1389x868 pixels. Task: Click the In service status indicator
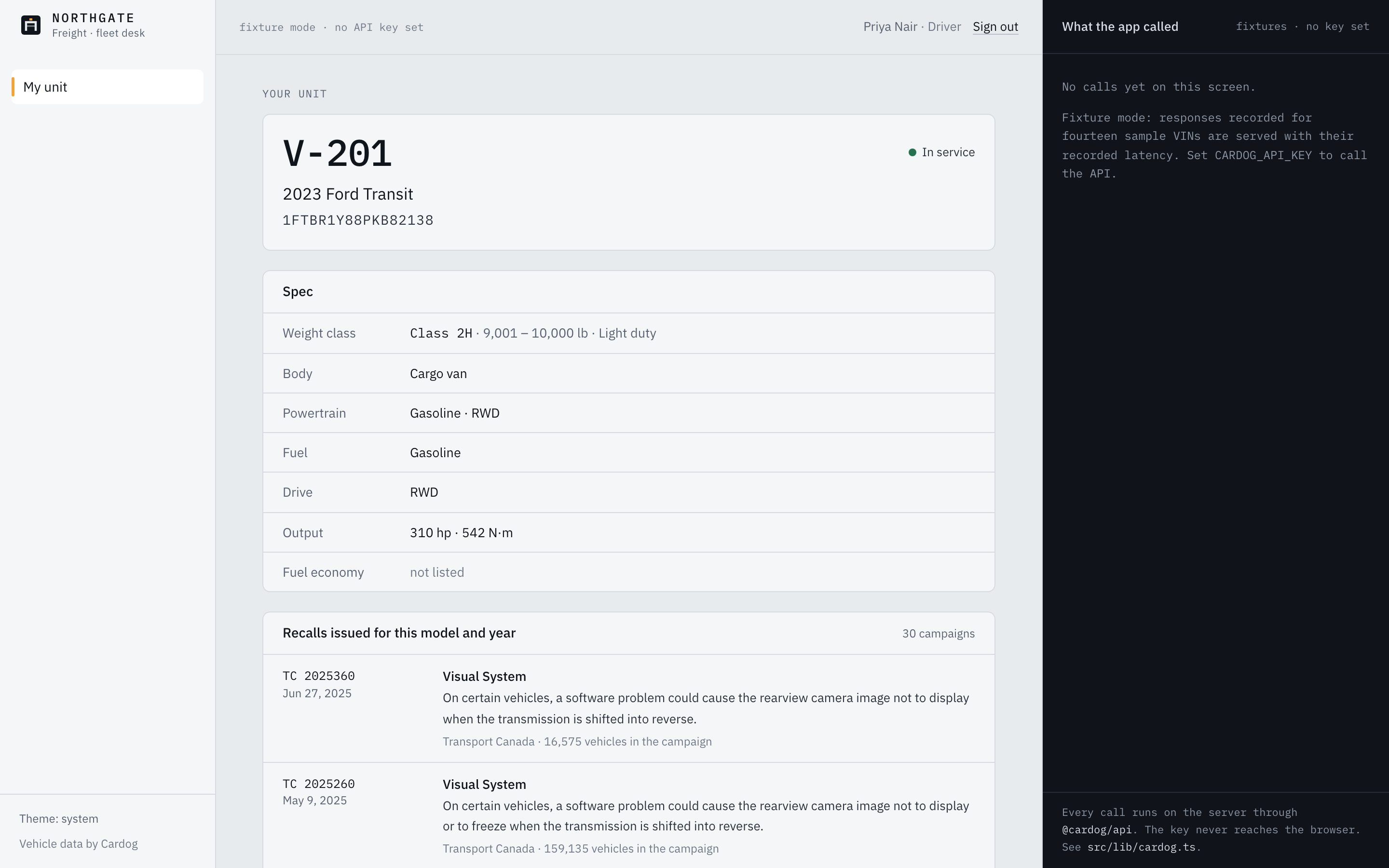click(x=941, y=152)
